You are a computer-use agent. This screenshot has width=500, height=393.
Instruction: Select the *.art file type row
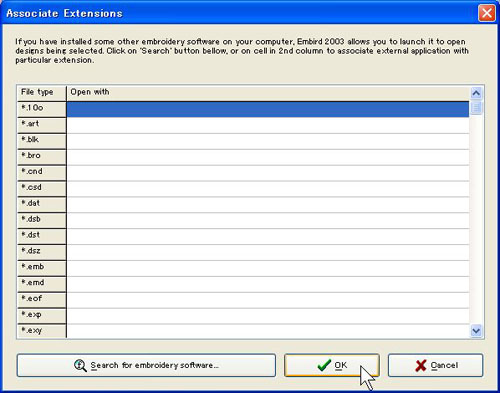(x=42, y=125)
